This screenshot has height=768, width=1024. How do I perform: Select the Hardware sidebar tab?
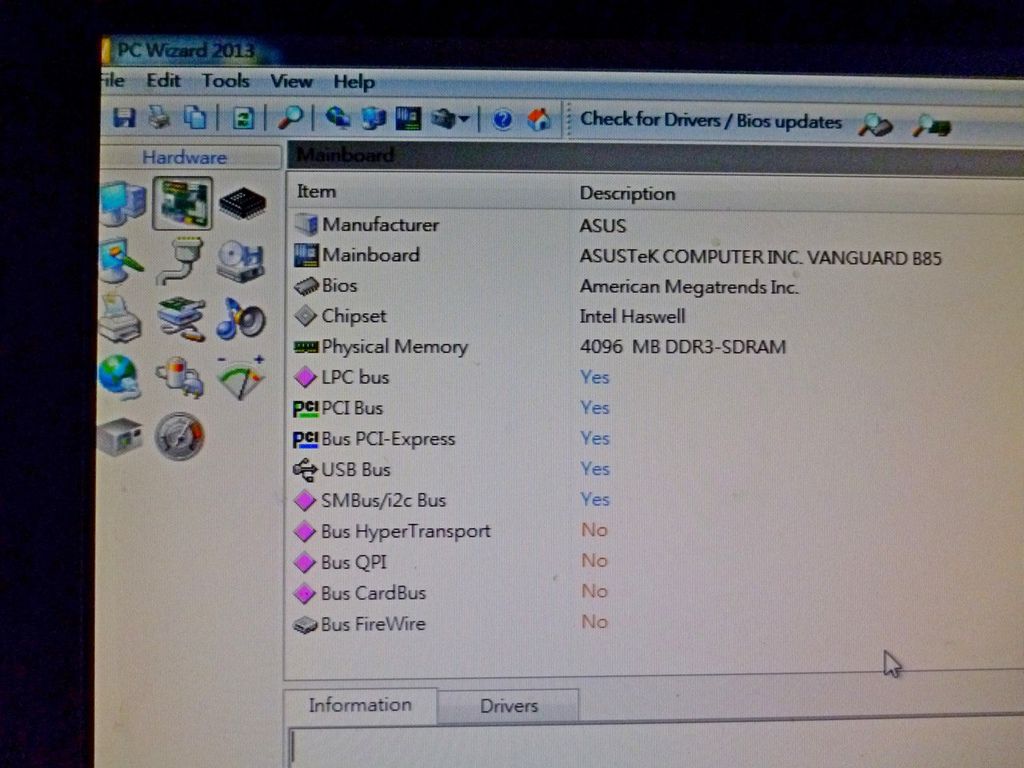pyautogui.click(x=185, y=157)
